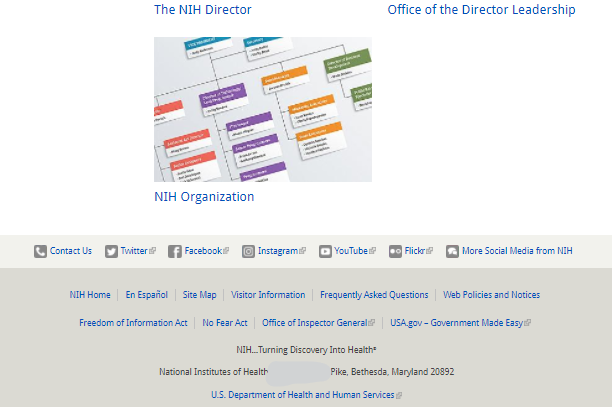Go to NIH Home footer link
Viewport: 612px width, 407px height.
click(x=90, y=295)
